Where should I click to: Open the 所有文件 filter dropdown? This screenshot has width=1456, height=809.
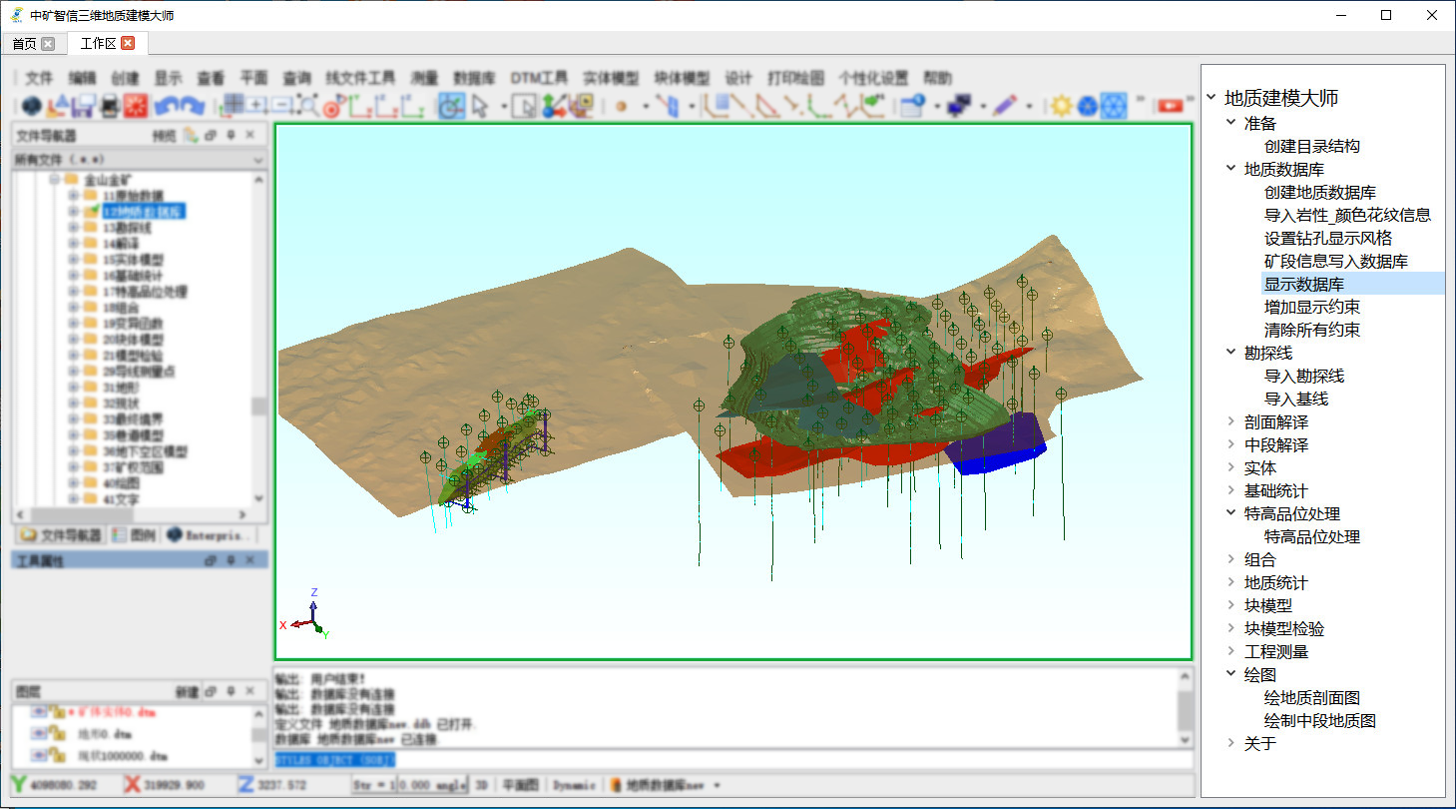point(258,160)
